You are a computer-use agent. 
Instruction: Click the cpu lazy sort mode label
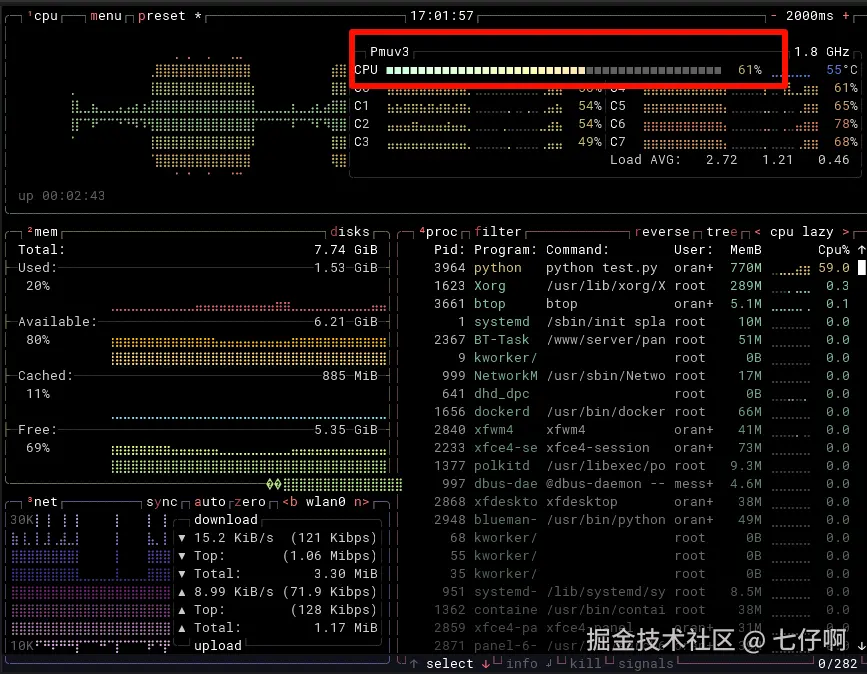click(x=801, y=232)
